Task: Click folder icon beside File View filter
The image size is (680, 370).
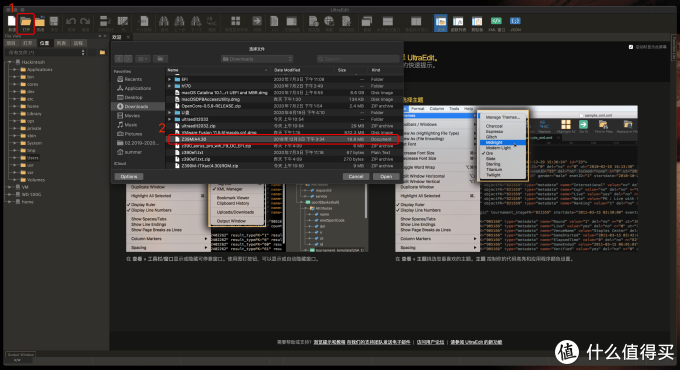Action: click(102, 52)
